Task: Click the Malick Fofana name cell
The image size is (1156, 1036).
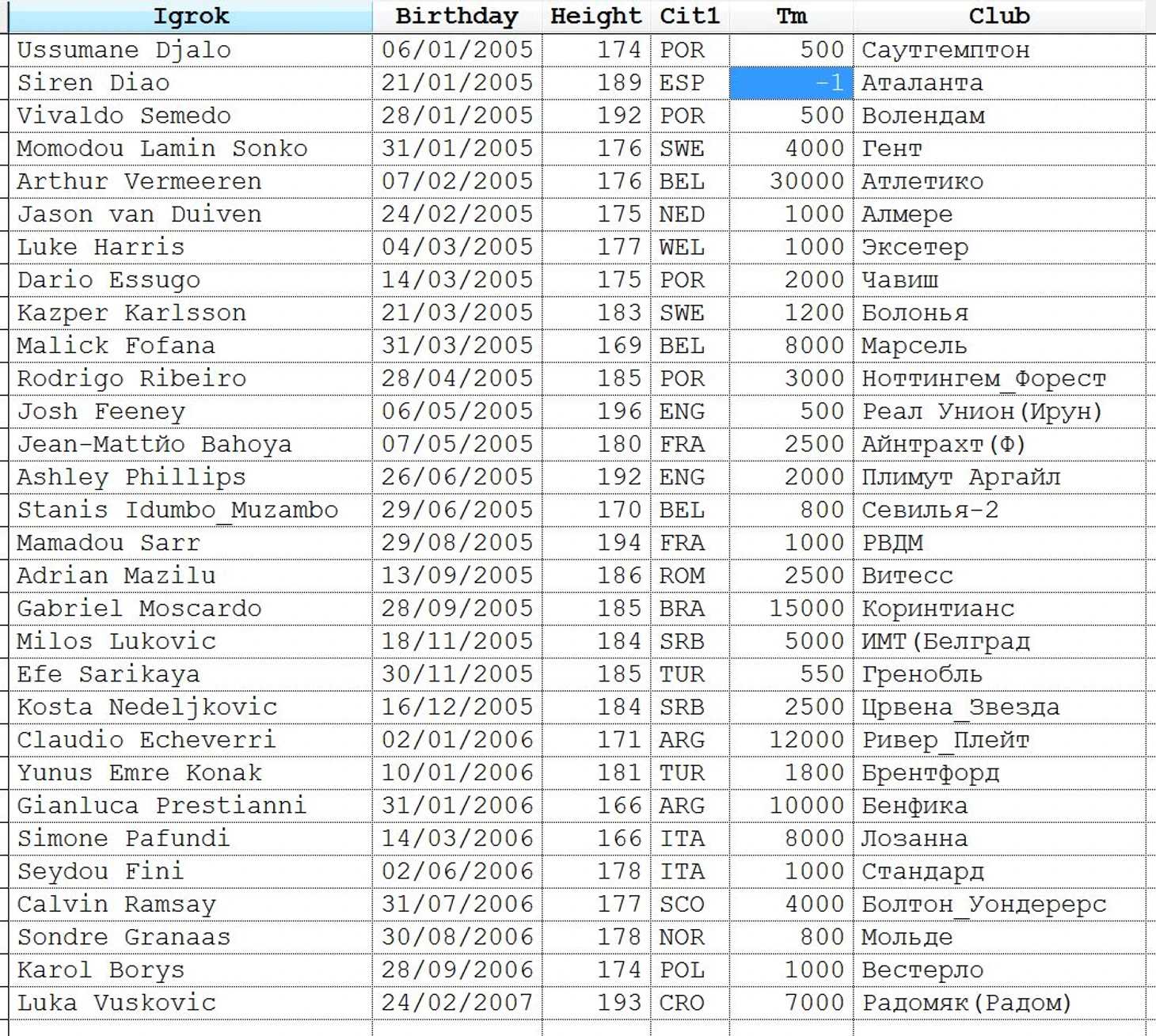Action: pos(190,346)
